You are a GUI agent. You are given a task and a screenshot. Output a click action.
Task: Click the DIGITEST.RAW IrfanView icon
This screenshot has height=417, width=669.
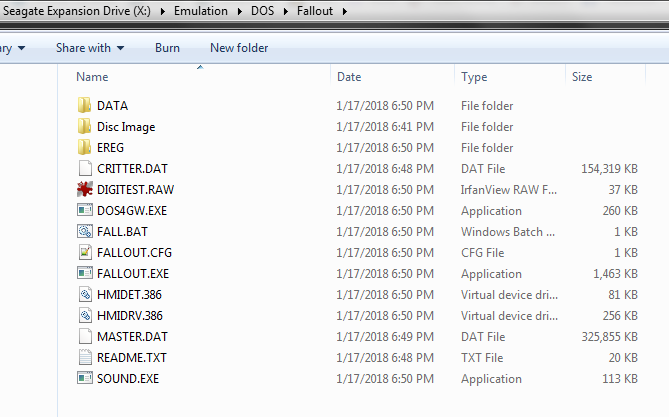click(85, 189)
